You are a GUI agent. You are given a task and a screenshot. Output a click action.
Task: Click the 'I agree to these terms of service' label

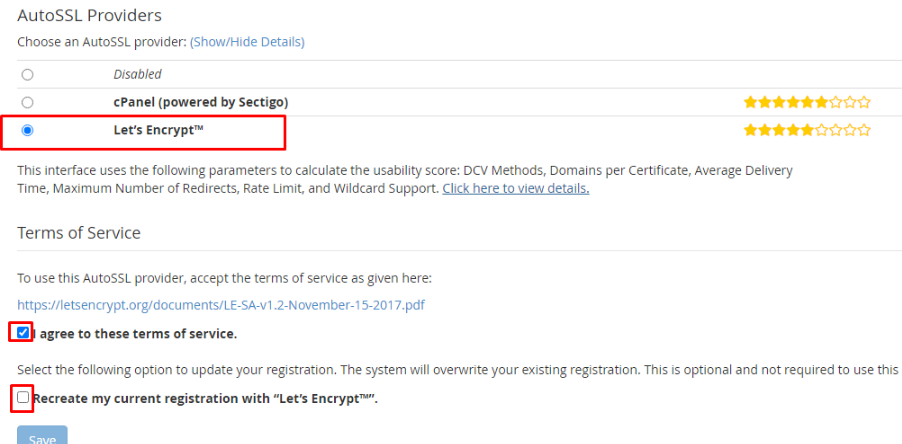[135, 334]
